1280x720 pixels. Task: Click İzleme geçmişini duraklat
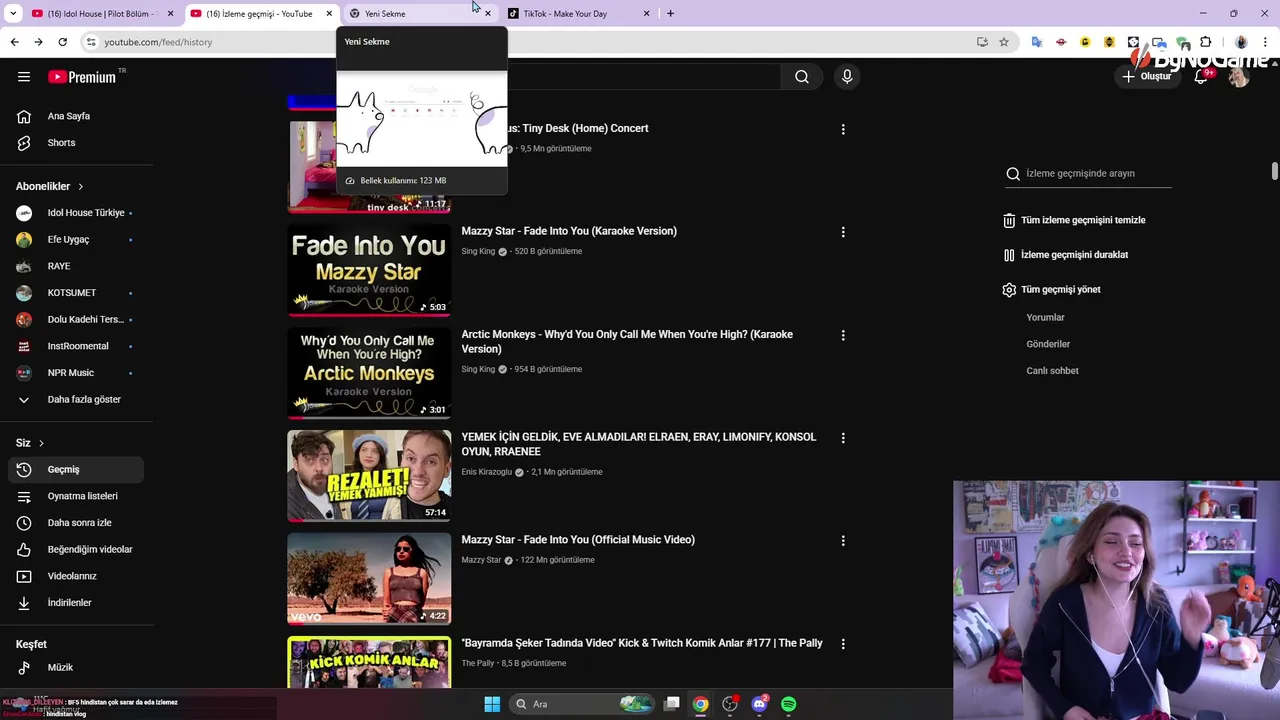(1066, 255)
